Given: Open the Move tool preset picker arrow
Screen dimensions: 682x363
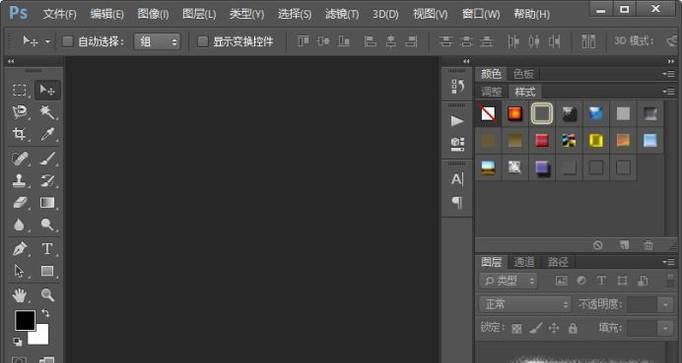Looking at the screenshot, I should point(48,42).
